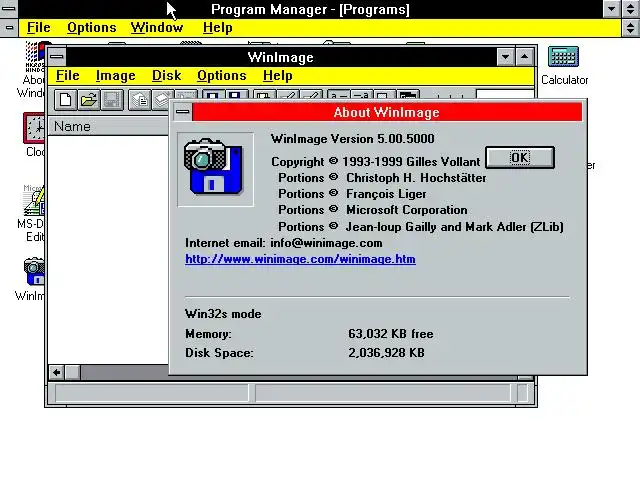This screenshot has width=640, height=480.
Task: Click the 'Gilles Vollant' copyright line
Action: (376, 162)
